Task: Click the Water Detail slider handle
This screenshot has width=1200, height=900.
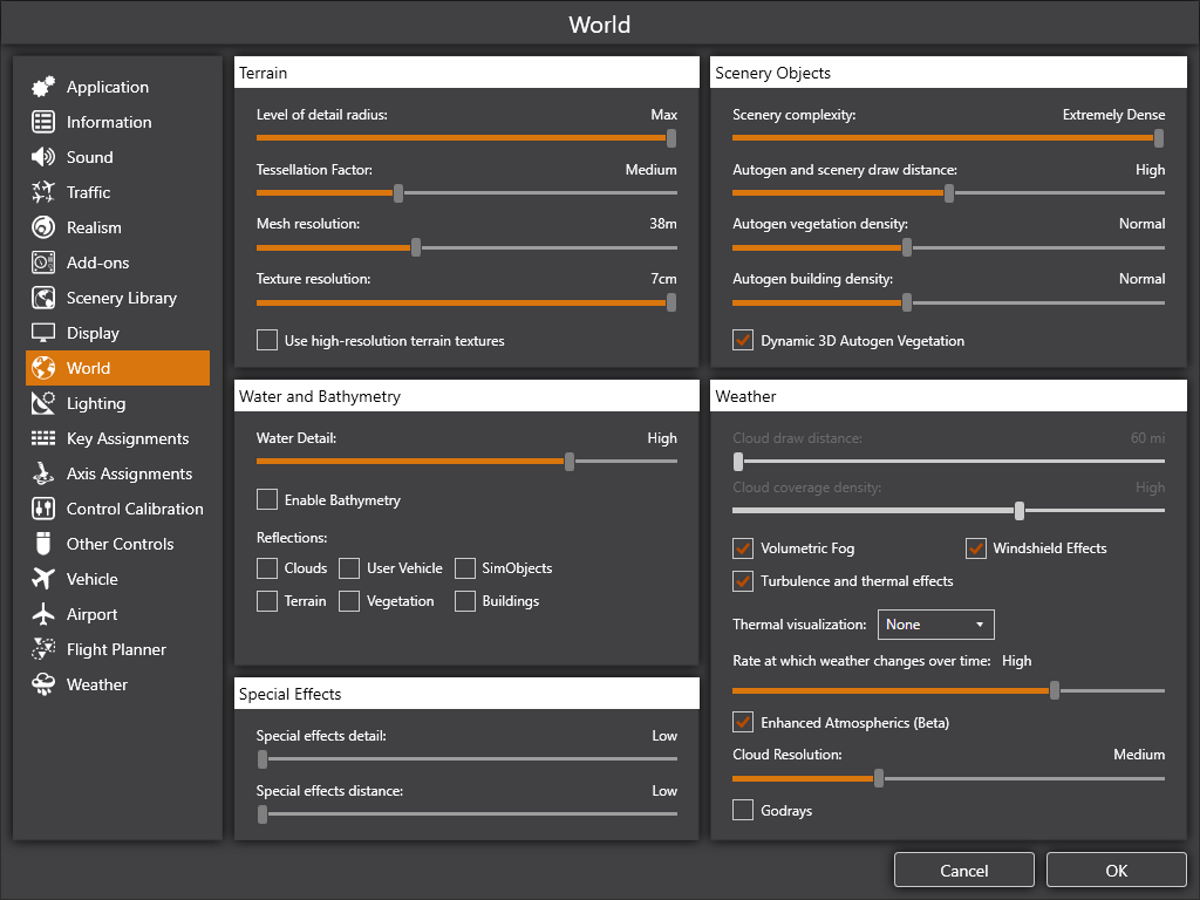Action: [569, 461]
